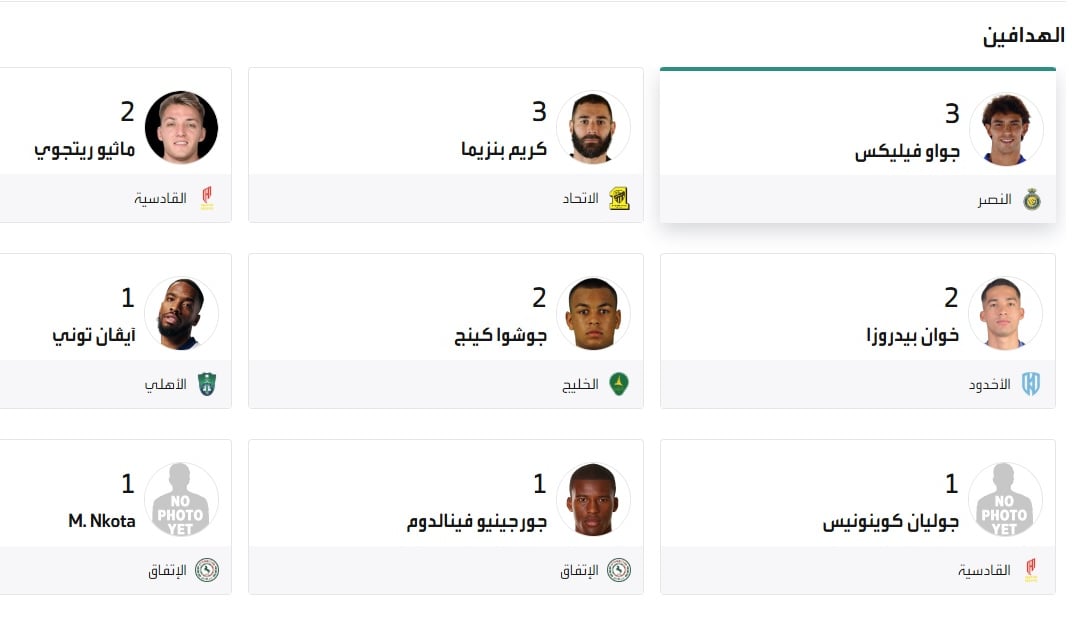Click Al-Ettifaq logo under جورجينيو فينالدوم
The height and width of the screenshot is (628, 1072).
[x=619, y=570]
